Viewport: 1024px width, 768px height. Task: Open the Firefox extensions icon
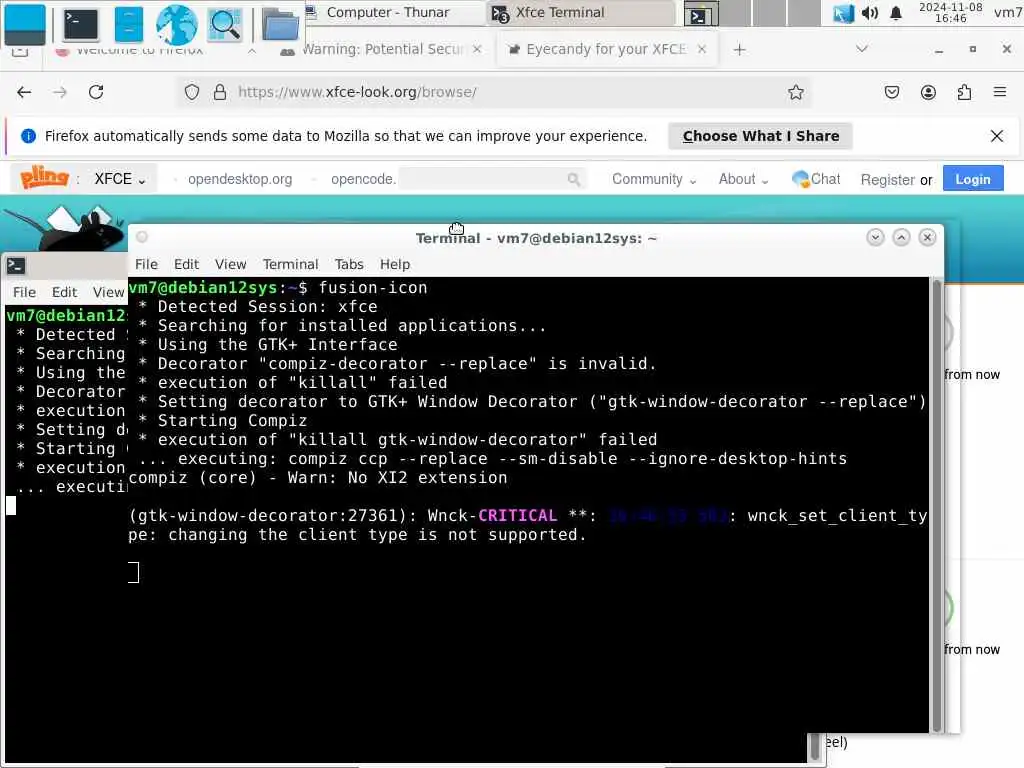pyautogui.click(x=964, y=92)
